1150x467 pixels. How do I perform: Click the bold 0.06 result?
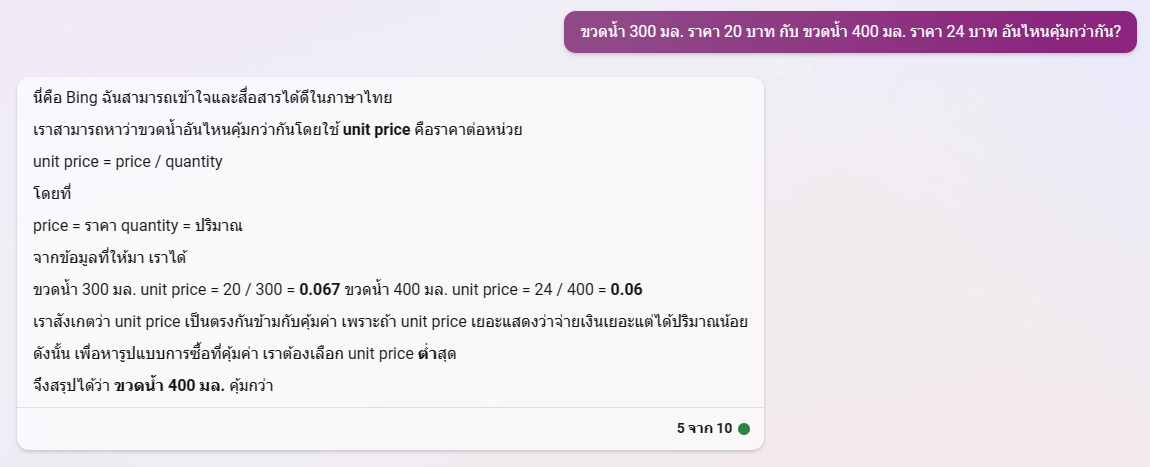pos(626,290)
